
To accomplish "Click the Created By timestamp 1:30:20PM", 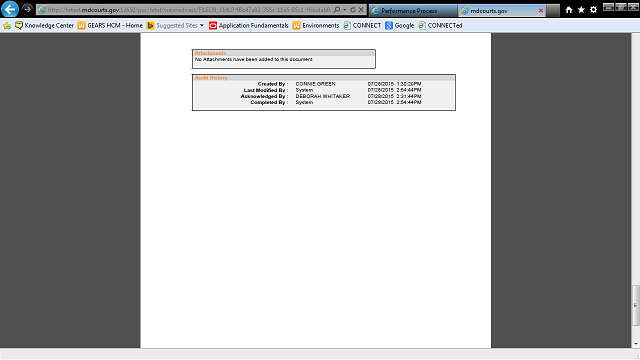I will (x=409, y=84).
